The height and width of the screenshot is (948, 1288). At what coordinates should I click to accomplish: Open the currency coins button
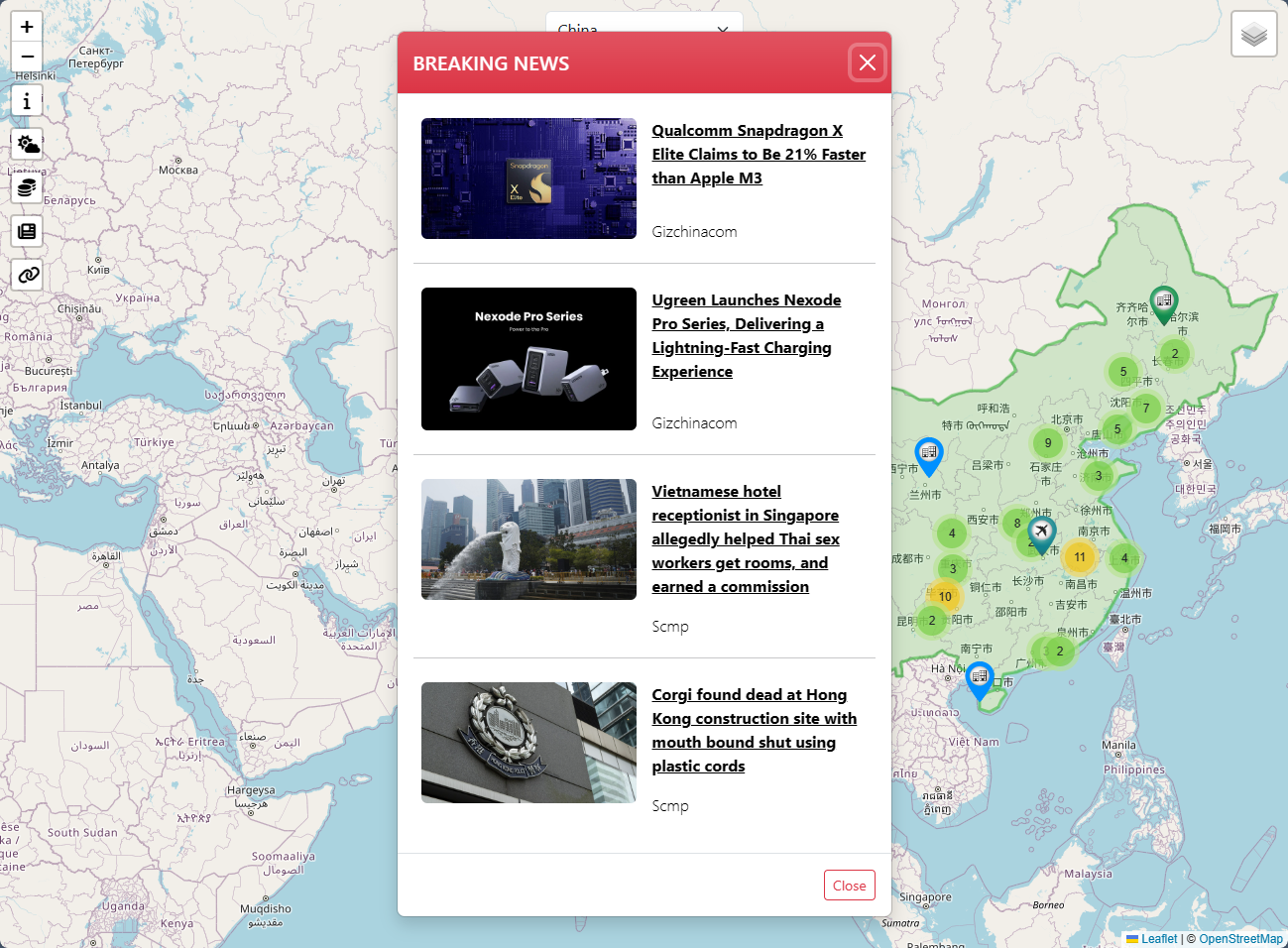28,187
